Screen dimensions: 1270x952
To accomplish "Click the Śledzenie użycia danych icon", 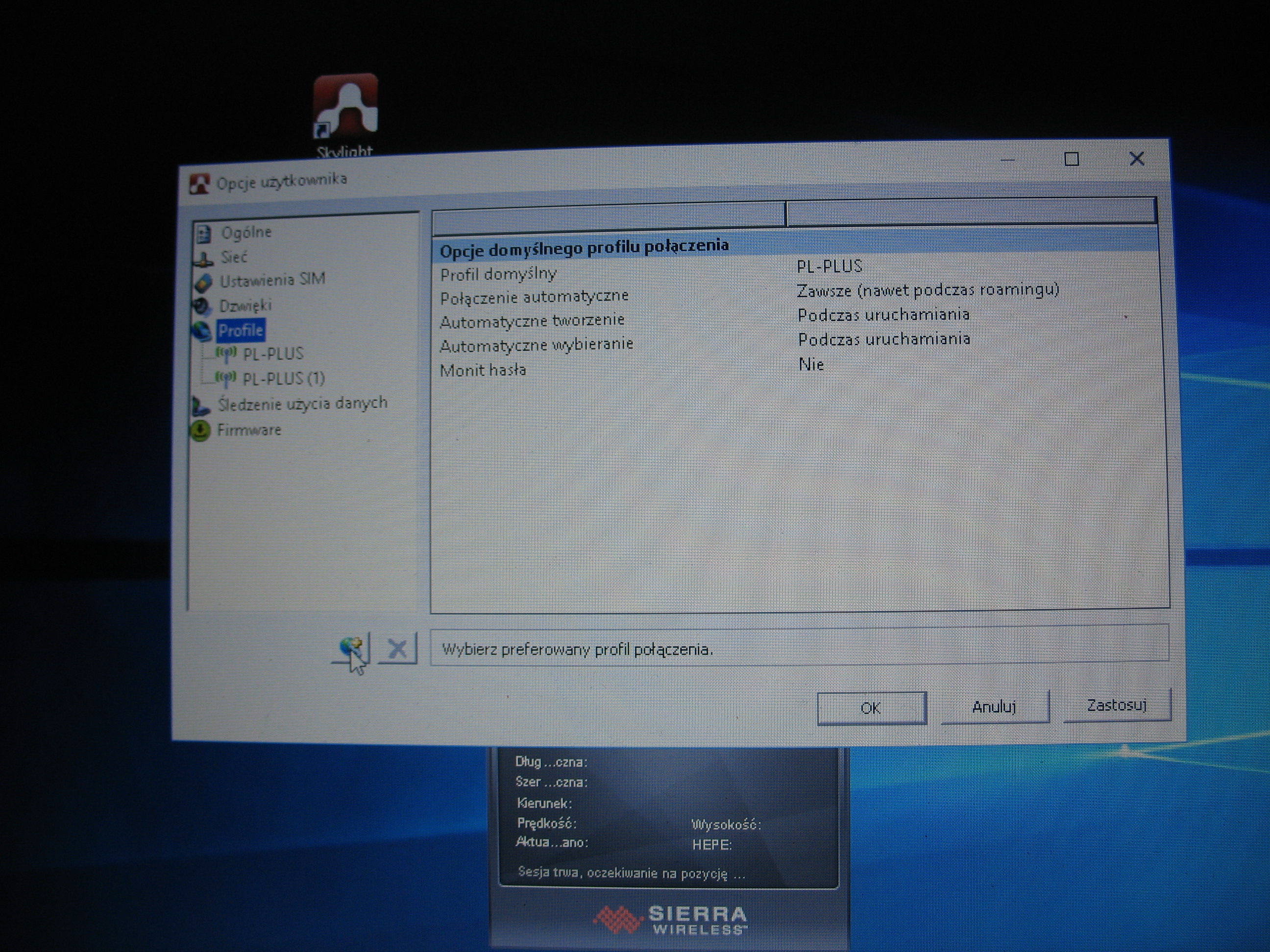I will point(200,405).
